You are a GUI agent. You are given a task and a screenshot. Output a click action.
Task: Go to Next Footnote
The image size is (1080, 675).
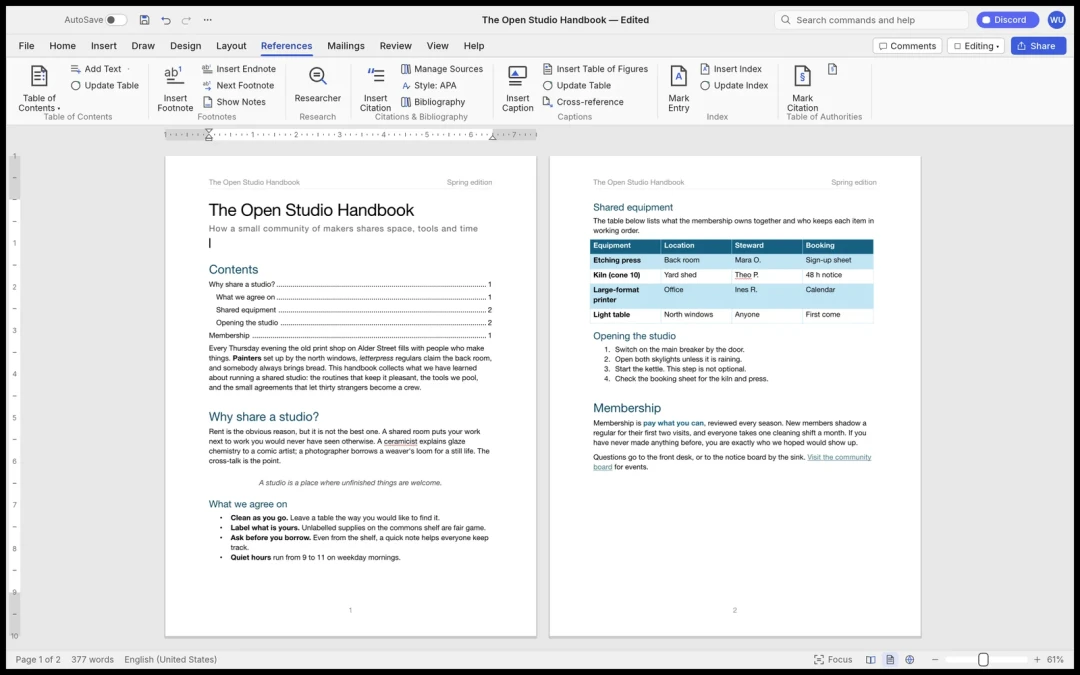[x=238, y=85]
